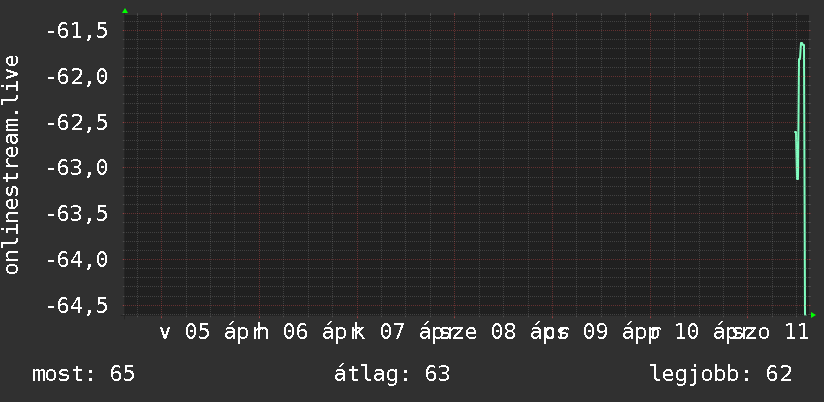Select the 'h 06 ápr' date marker

click(x=300, y=332)
